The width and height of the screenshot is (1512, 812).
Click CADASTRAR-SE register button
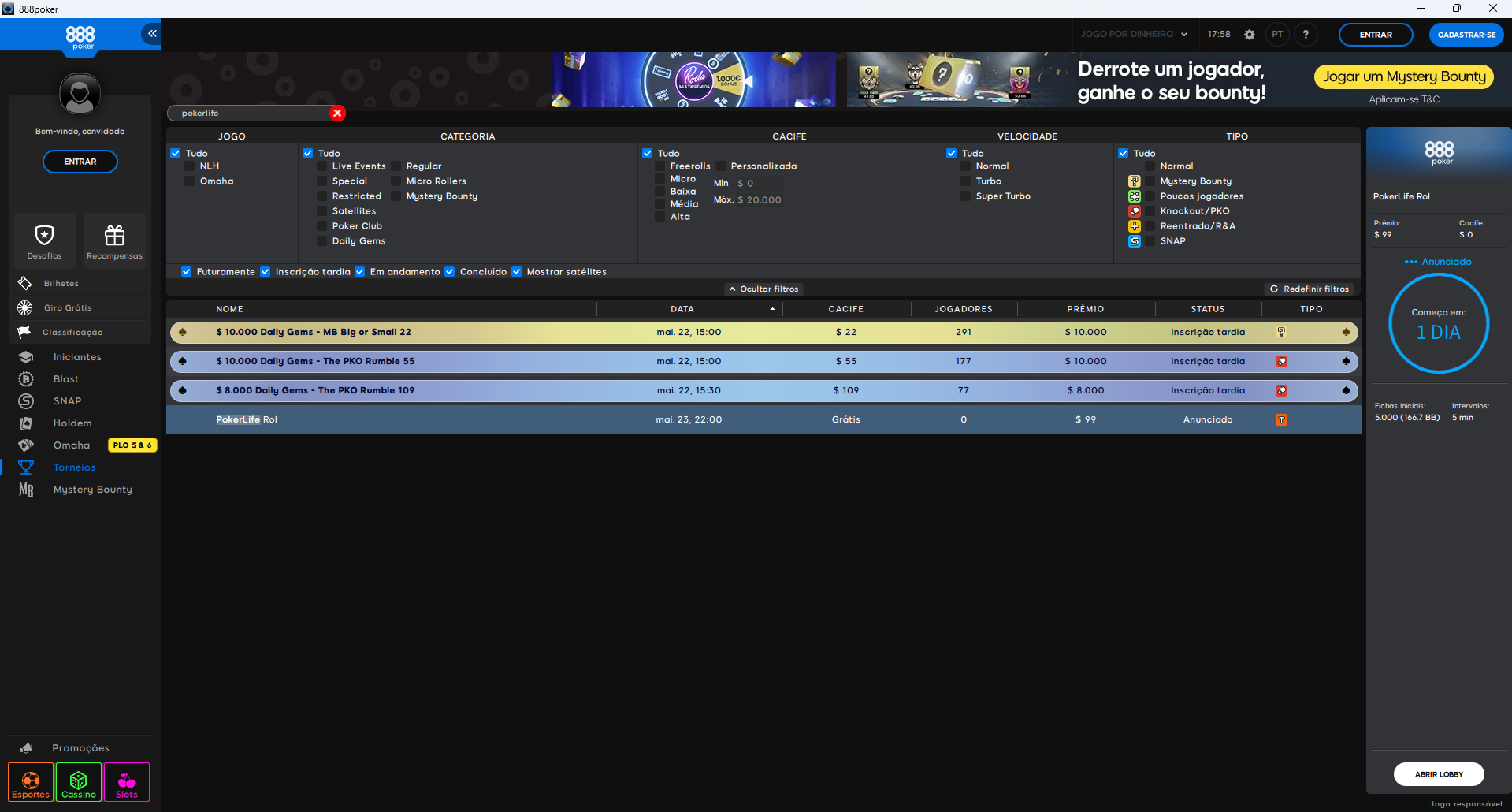1466,35
